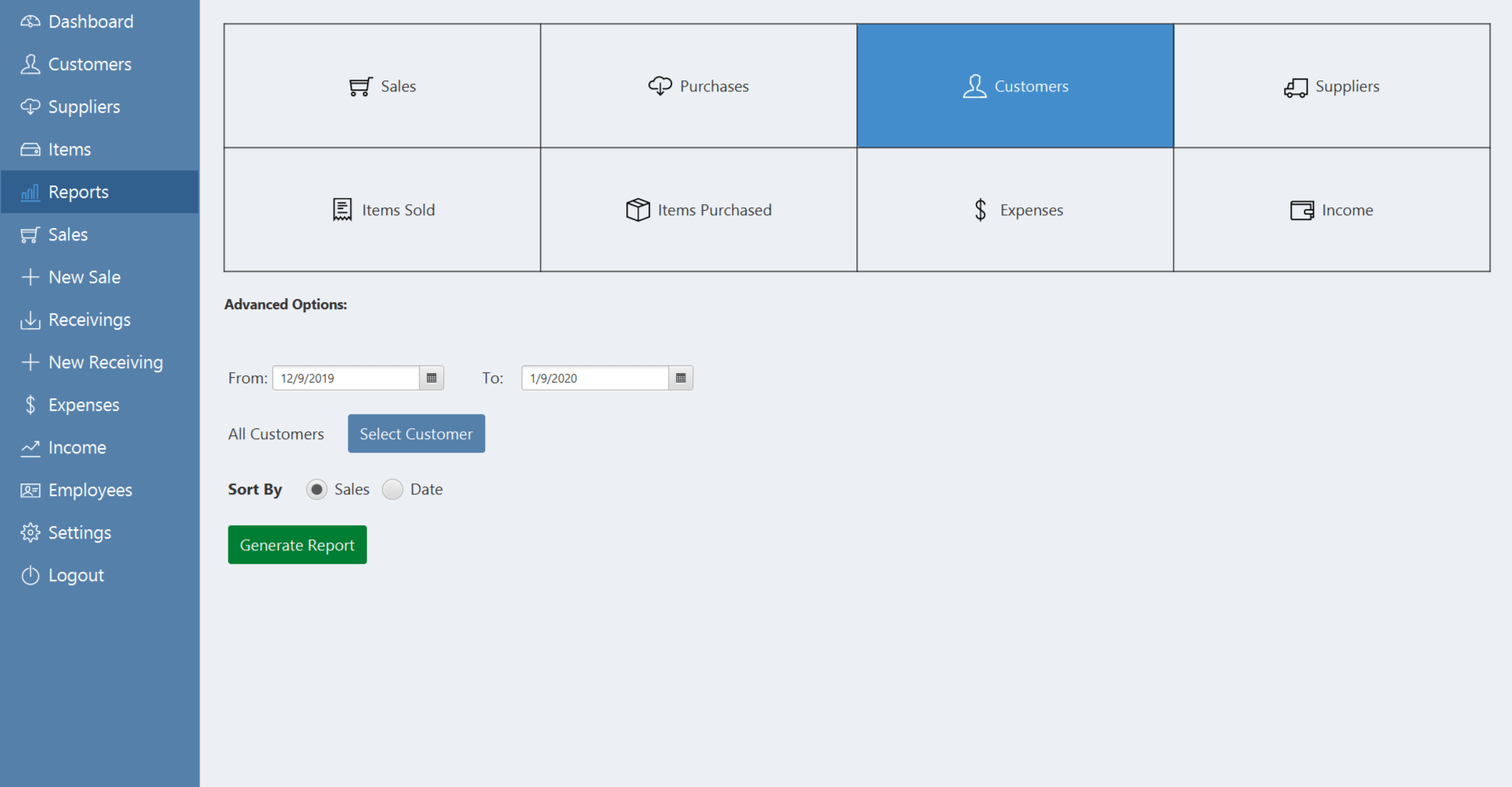Click the Receivings download icon in sidebar
This screenshot has width=1512, height=787.
click(30, 320)
